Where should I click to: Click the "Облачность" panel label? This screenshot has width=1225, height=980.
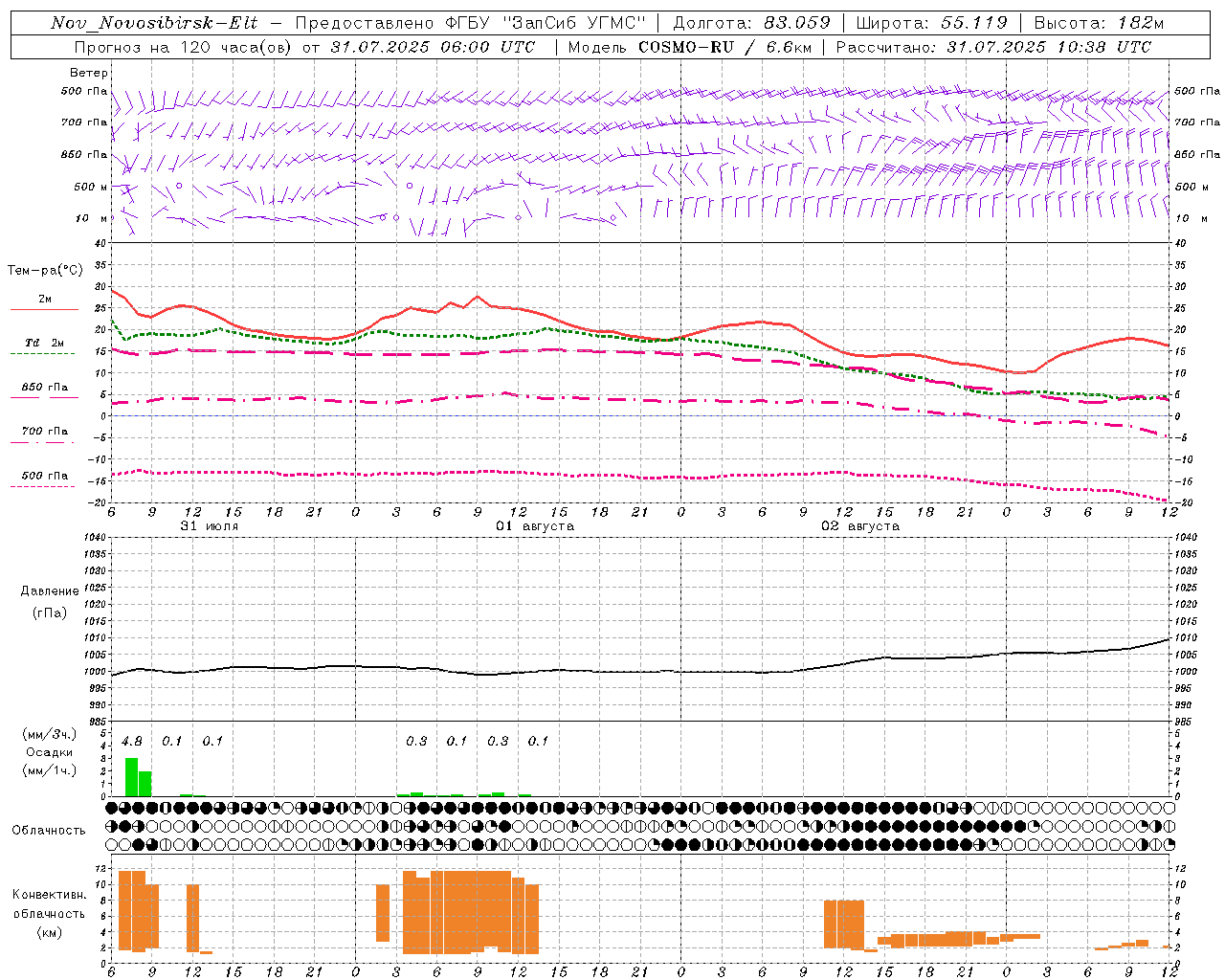click(49, 831)
